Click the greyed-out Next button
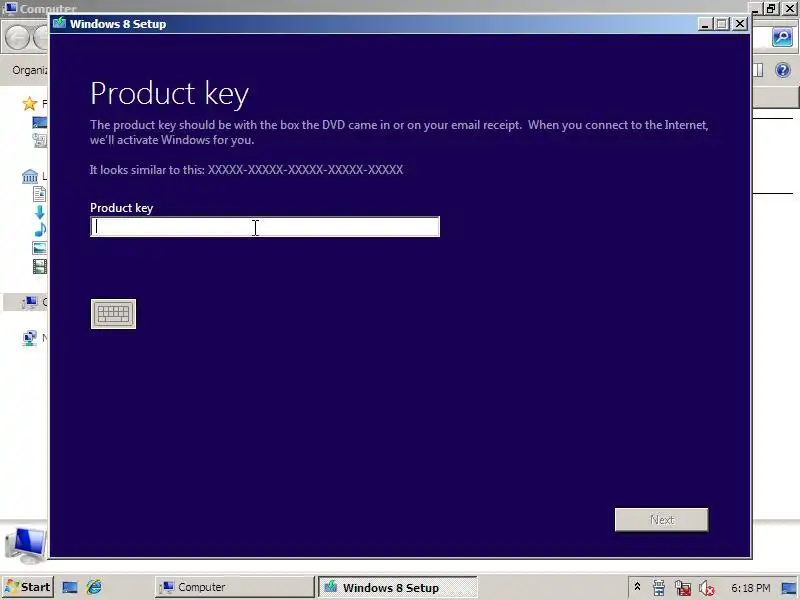 click(661, 519)
